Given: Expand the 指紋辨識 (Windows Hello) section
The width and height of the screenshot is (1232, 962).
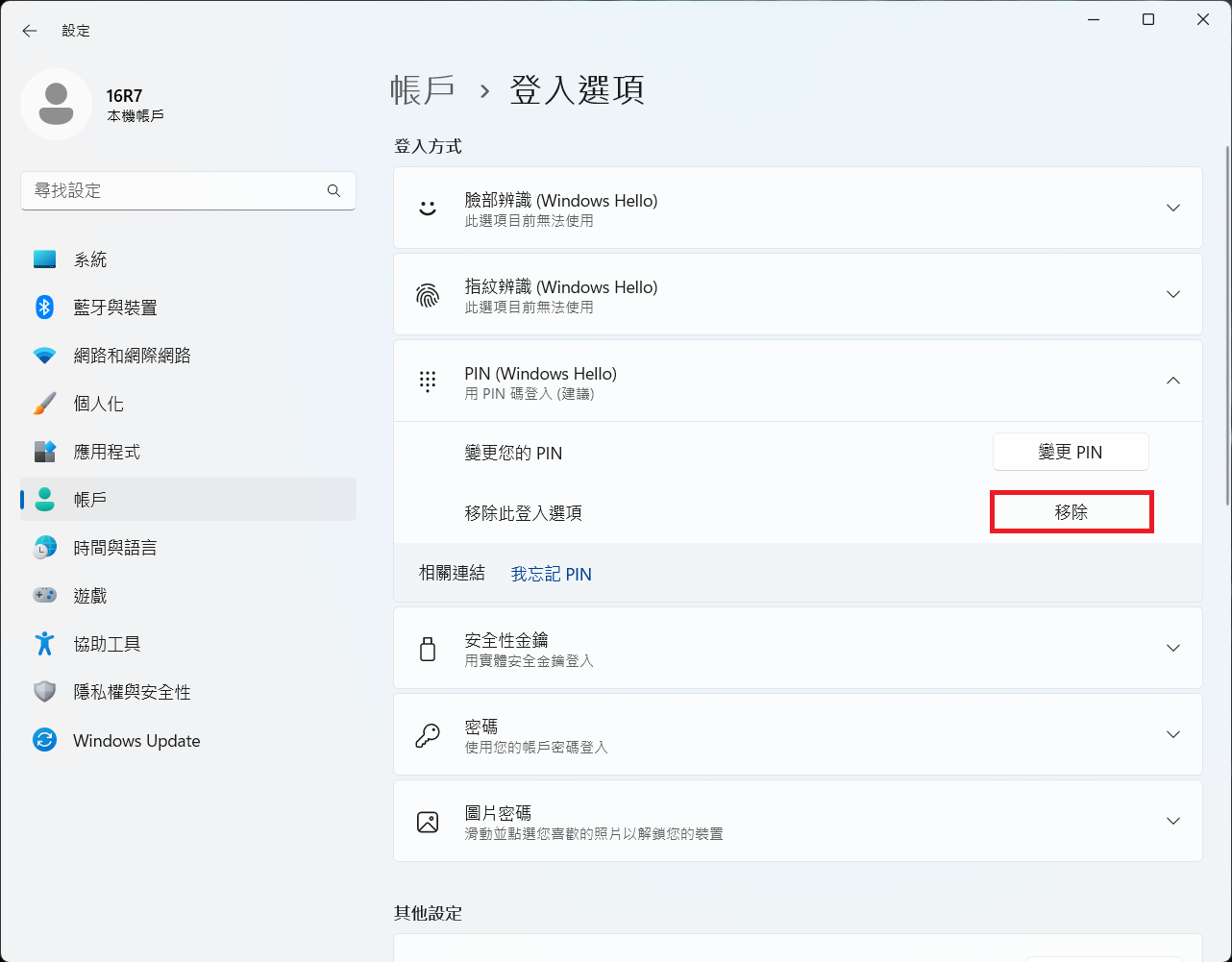Looking at the screenshot, I should click(1172, 294).
